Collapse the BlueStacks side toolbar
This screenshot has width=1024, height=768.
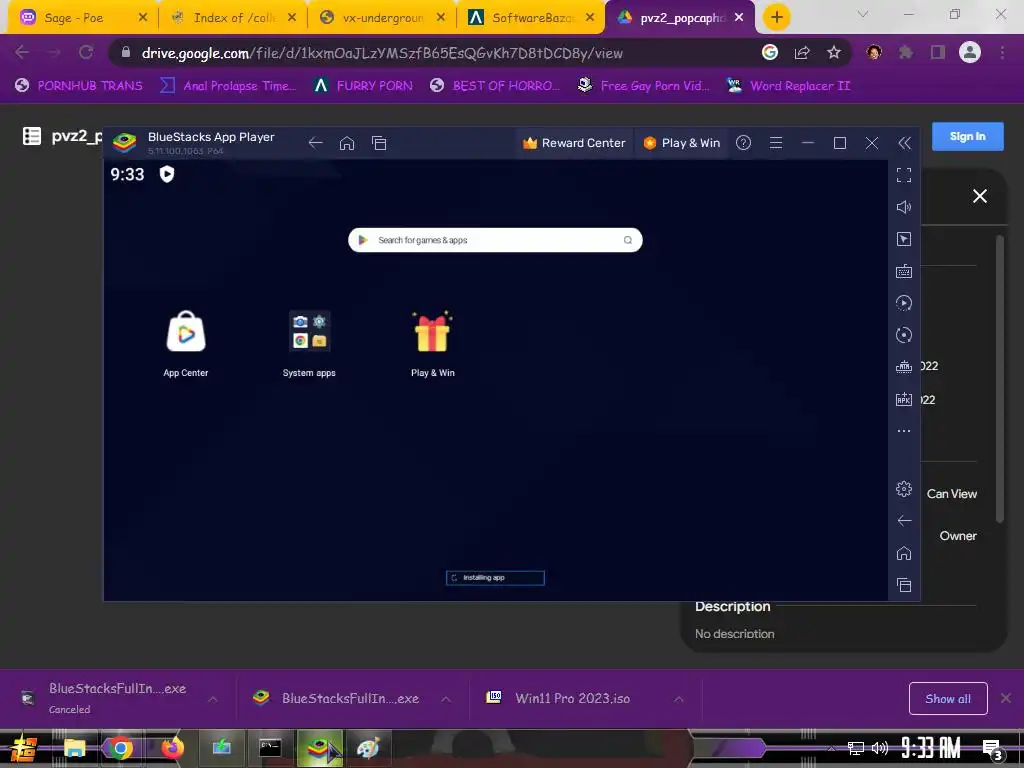point(904,143)
